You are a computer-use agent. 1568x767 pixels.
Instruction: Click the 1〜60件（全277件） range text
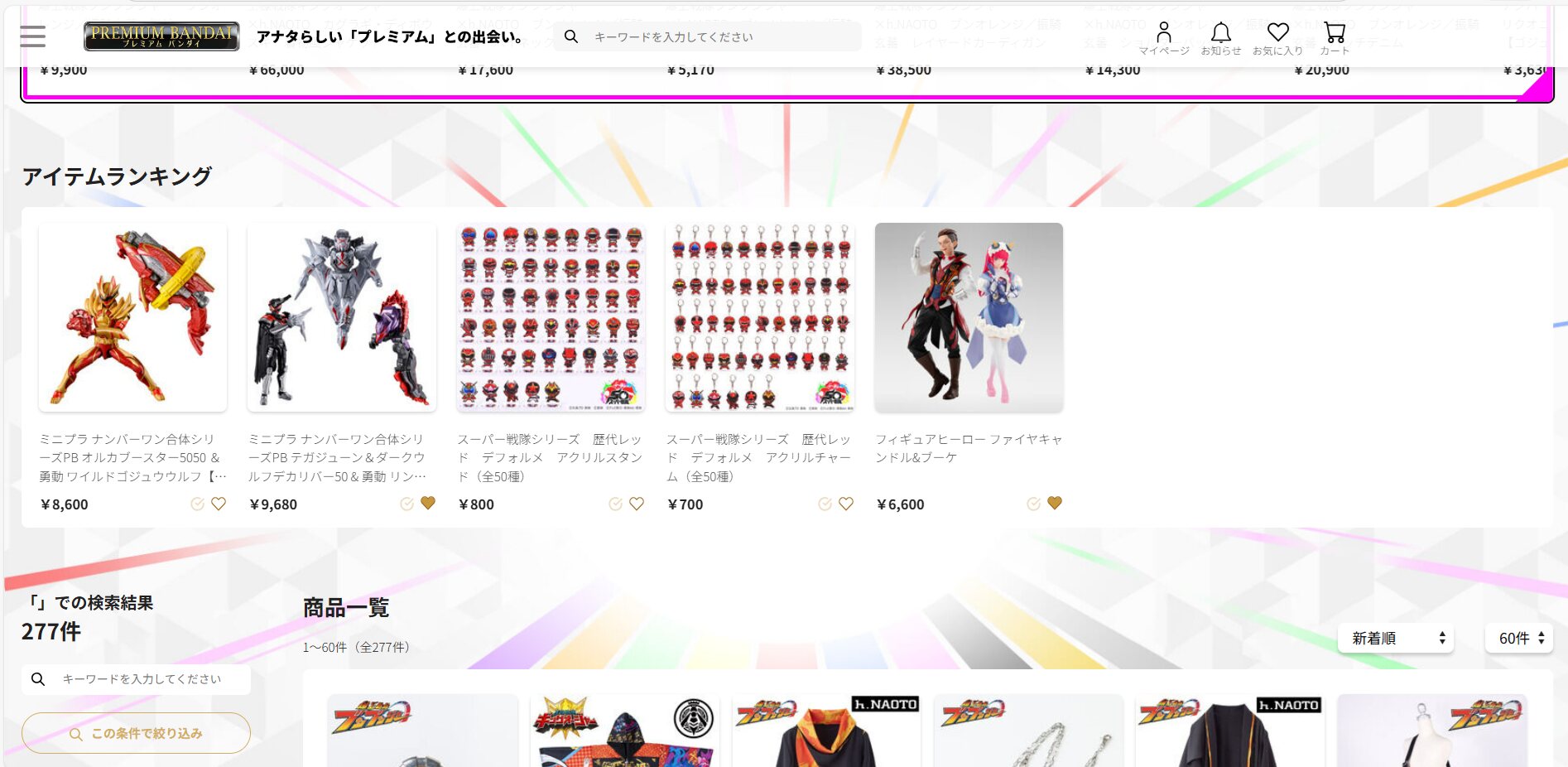(x=356, y=648)
